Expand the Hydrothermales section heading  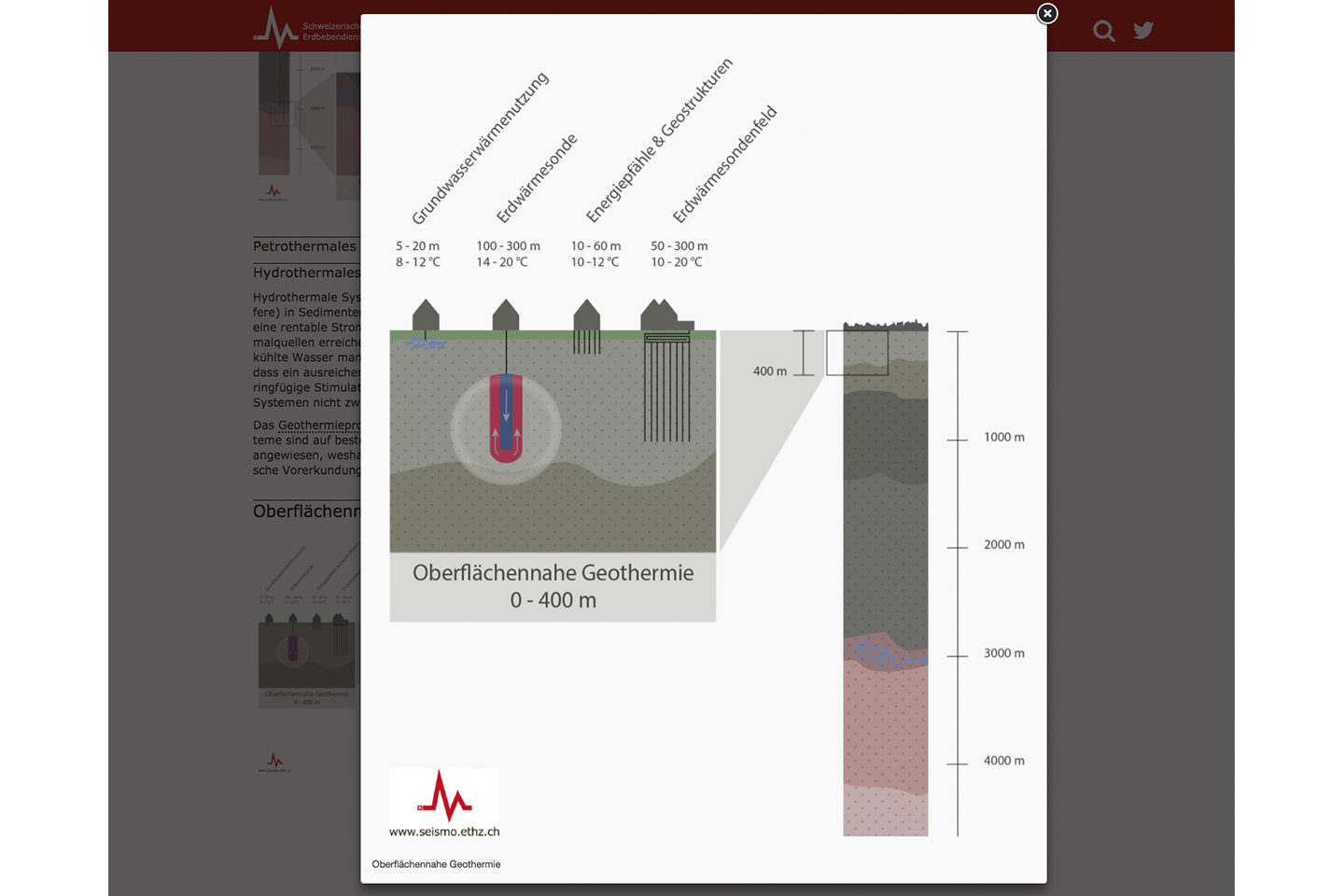[306, 273]
